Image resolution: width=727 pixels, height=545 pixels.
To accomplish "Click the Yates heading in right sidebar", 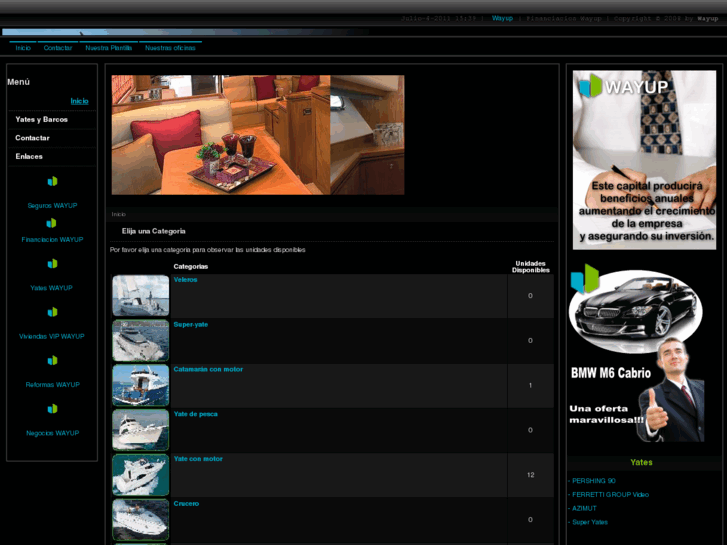I will point(641,462).
